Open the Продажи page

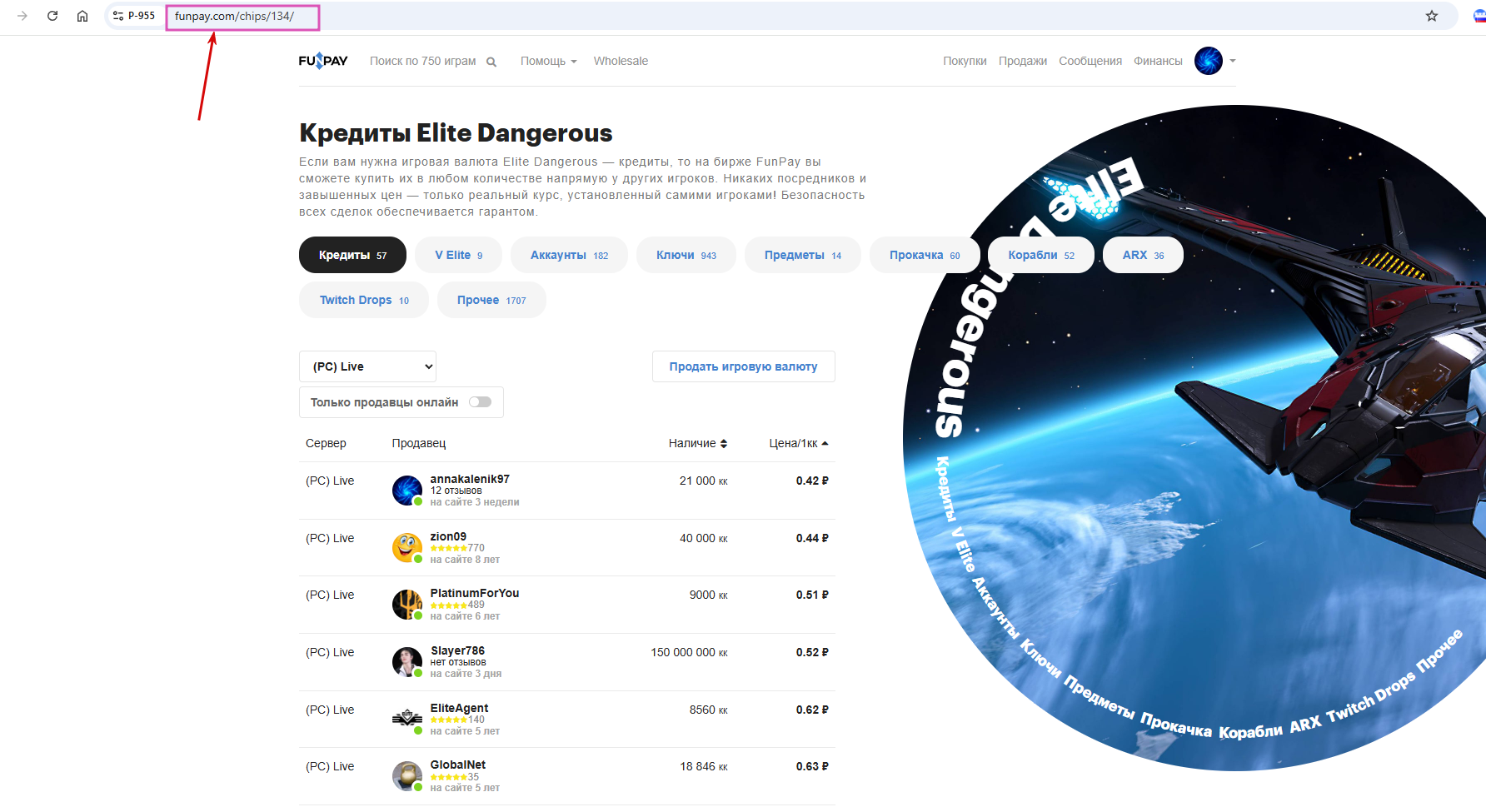[x=1023, y=61]
